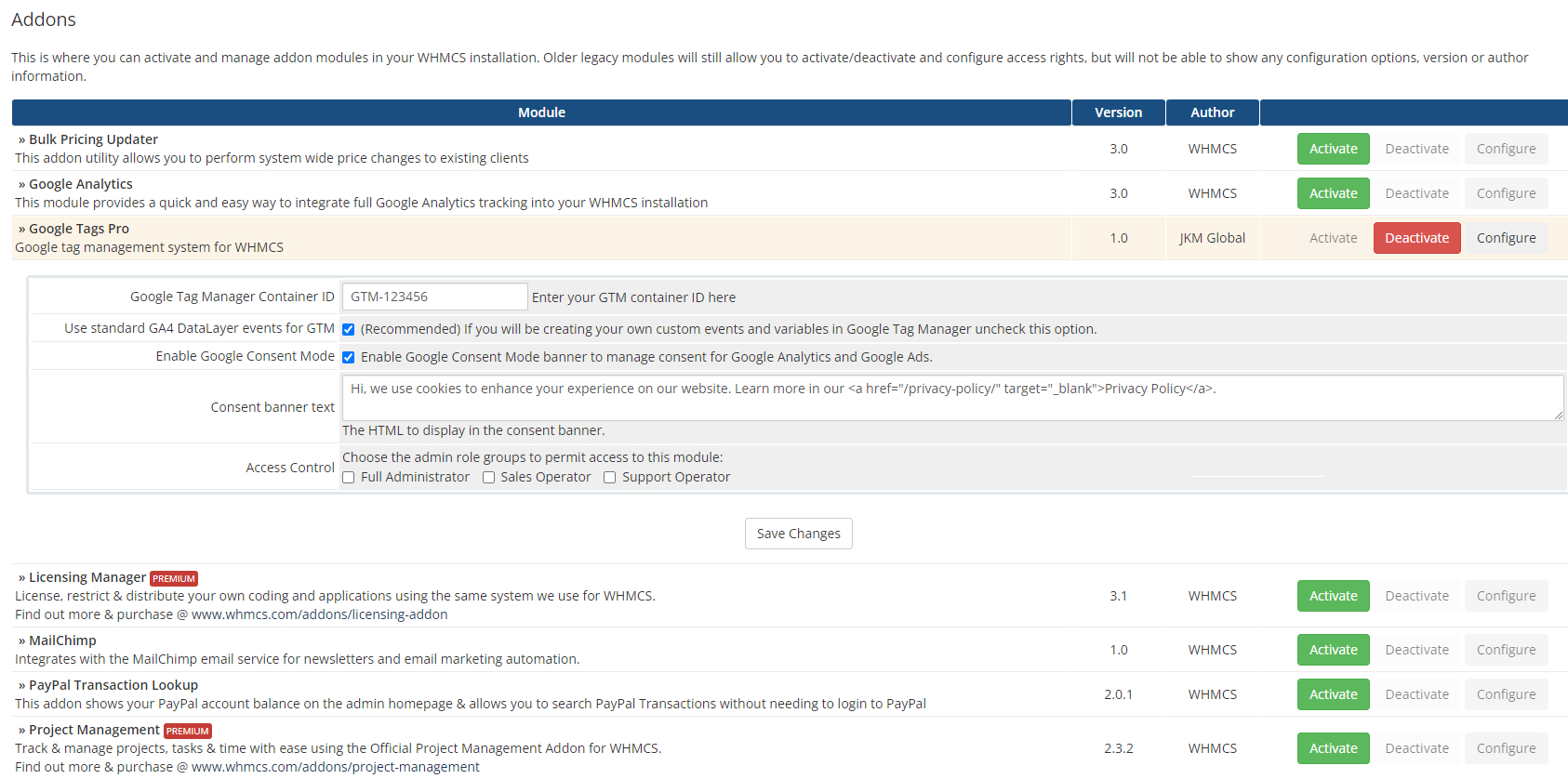Activate the Bulk Pricing Updater addon
Screen dimensions: 1568x779
1333,149
